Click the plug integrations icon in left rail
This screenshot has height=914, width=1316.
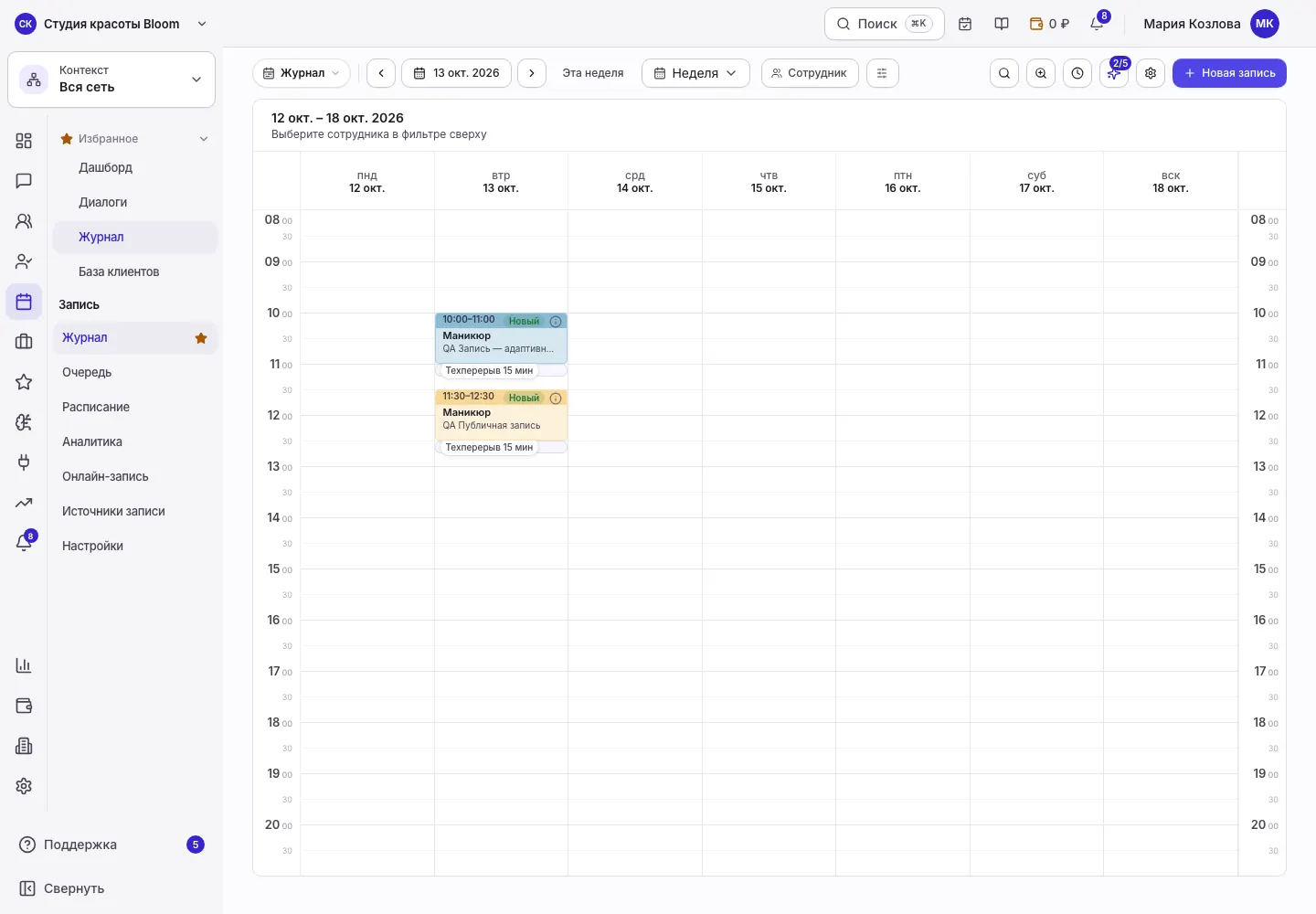(24, 462)
